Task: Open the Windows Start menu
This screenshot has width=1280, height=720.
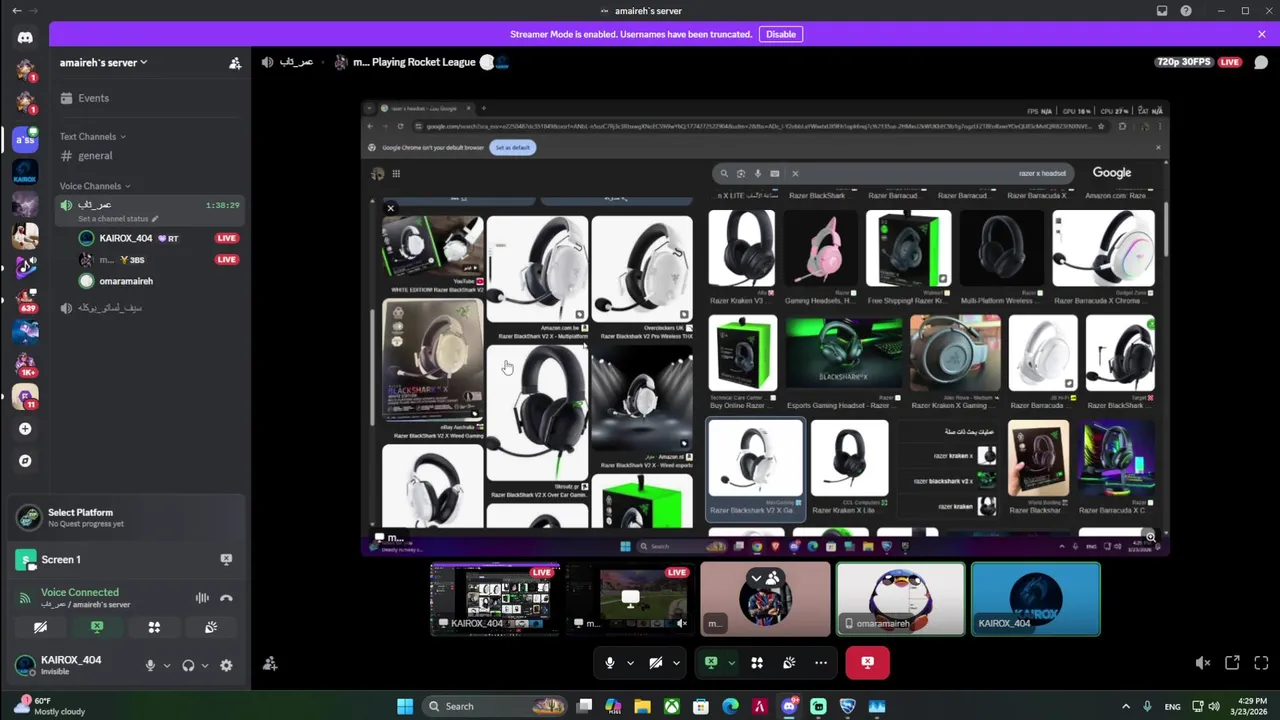Action: pos(405,706)
